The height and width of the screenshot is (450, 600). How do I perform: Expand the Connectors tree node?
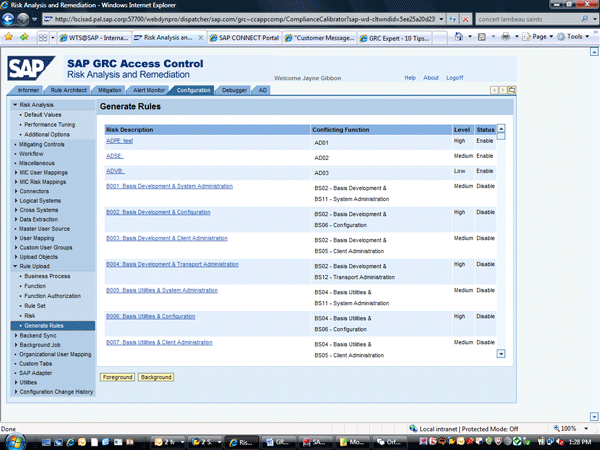click(16, 191)
